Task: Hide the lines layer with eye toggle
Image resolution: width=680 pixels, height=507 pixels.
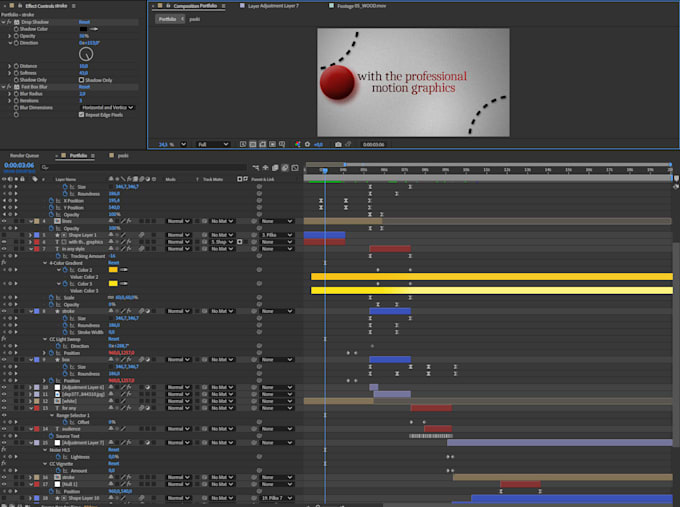Action: click(x=4, y=221)
